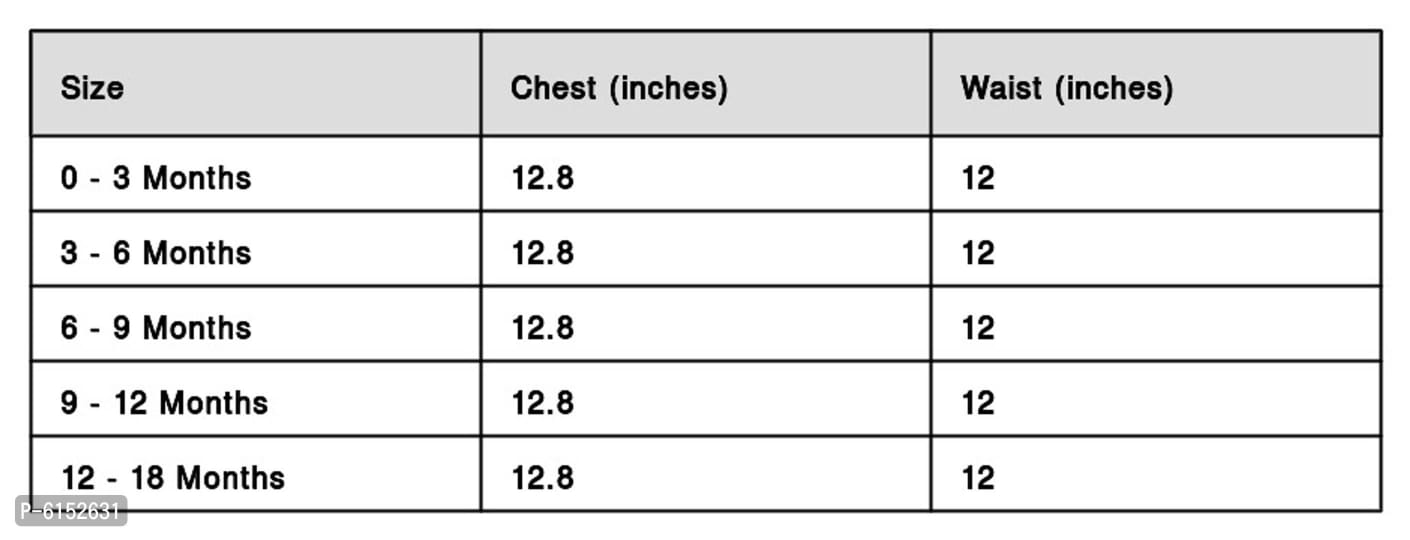Choose the 9 - 12 Months size label
This screenshot has width=1410, height=540.
pos(164,403)
